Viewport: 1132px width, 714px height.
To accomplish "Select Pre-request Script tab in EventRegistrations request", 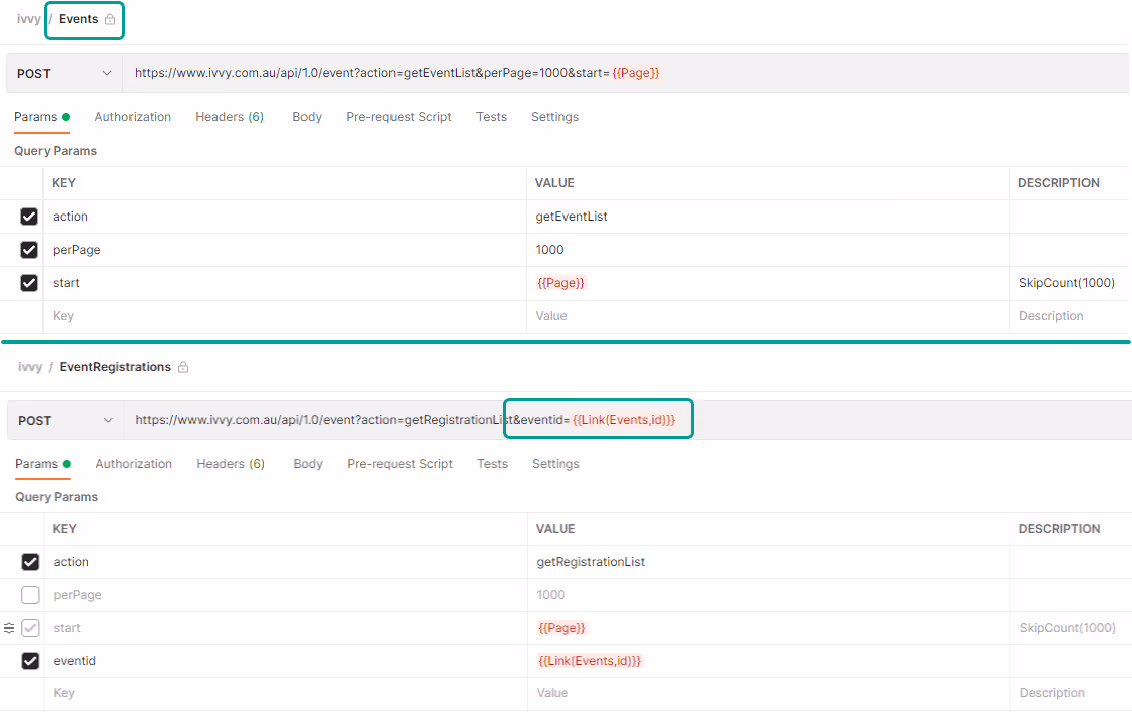I will tap(400, 464).
